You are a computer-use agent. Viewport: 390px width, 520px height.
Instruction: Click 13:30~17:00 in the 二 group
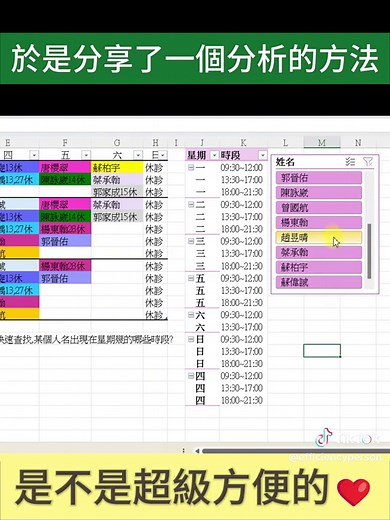tap(242, 217)
